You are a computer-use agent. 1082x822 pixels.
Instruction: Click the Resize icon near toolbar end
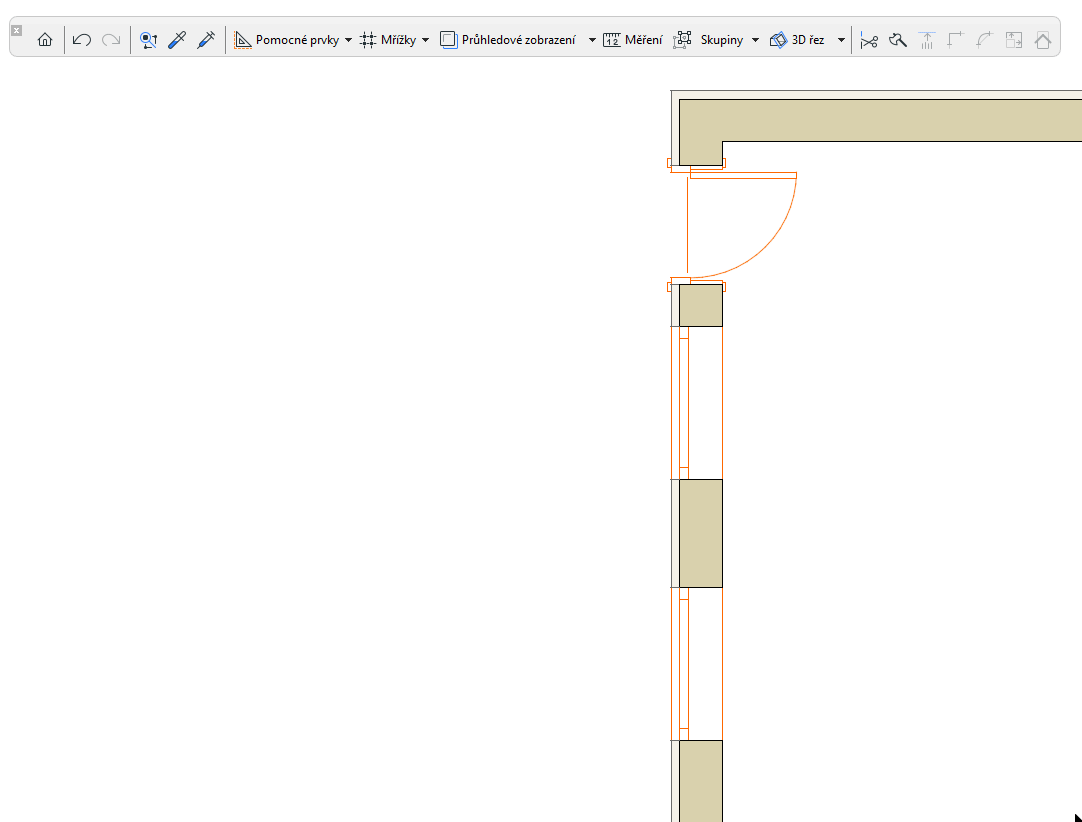tap(1013, 40)
